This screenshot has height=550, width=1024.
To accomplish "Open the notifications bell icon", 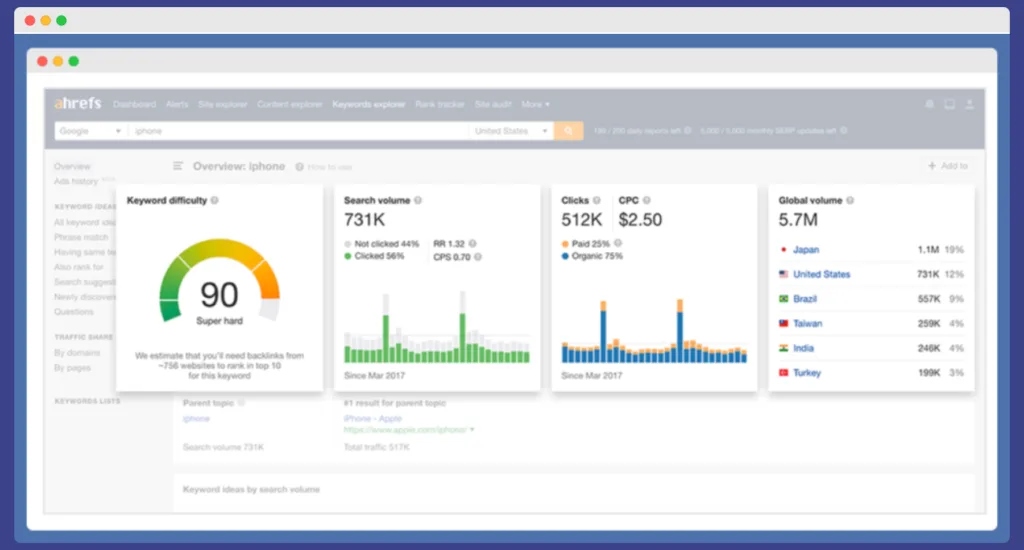I will pos(929,104).
